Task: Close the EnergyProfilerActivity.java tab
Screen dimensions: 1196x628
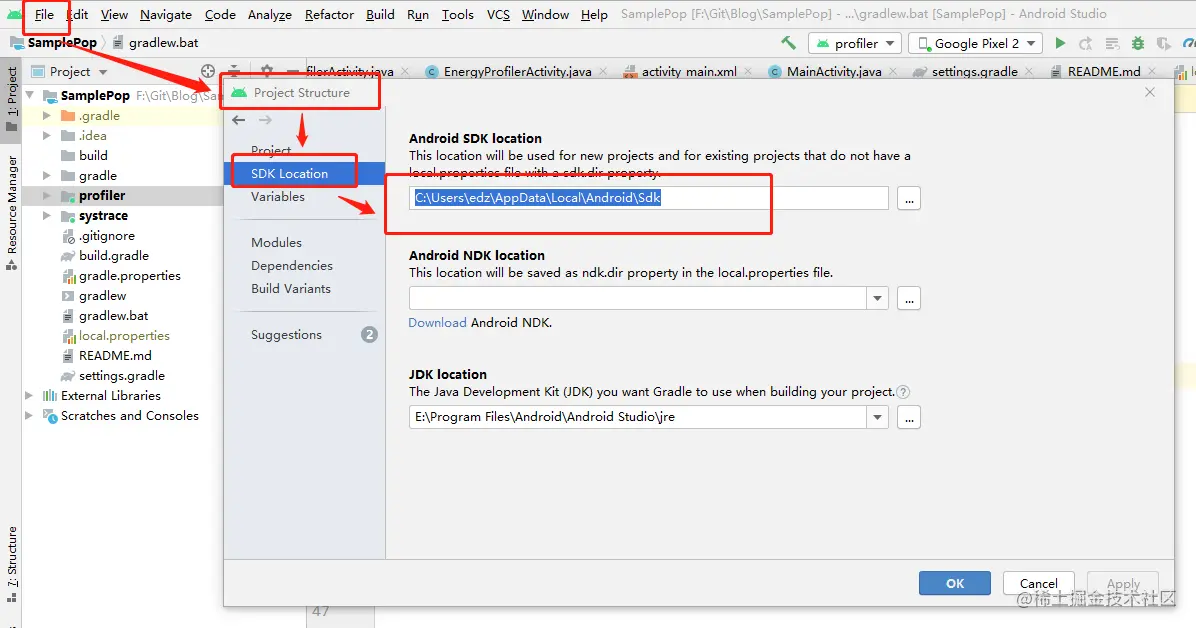Action: (603, 72)
